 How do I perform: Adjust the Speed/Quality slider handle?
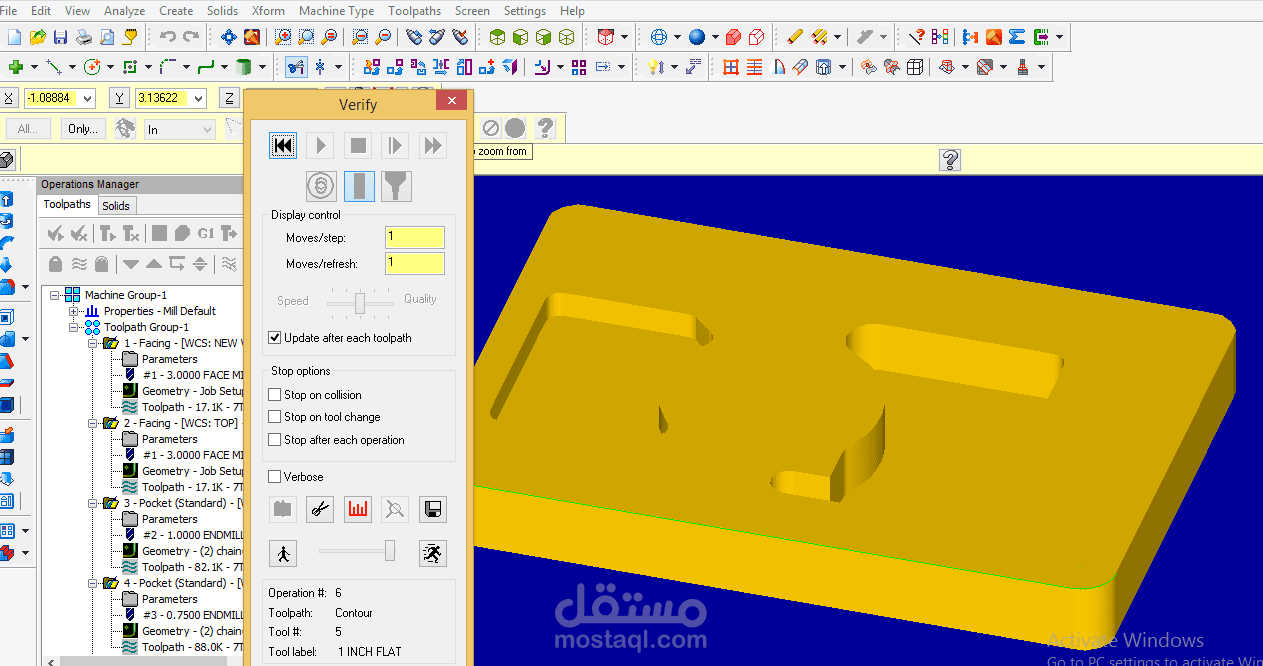pyautogui.click(x=360, y=301)
